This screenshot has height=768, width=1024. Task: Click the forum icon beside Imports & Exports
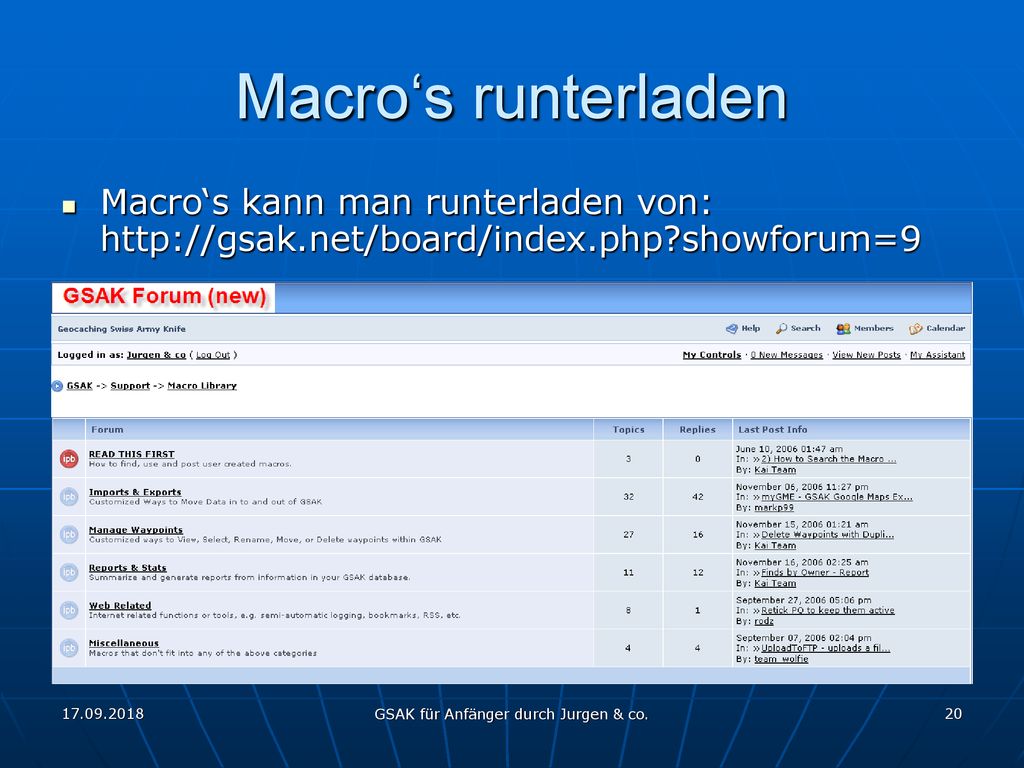[69, 496]
